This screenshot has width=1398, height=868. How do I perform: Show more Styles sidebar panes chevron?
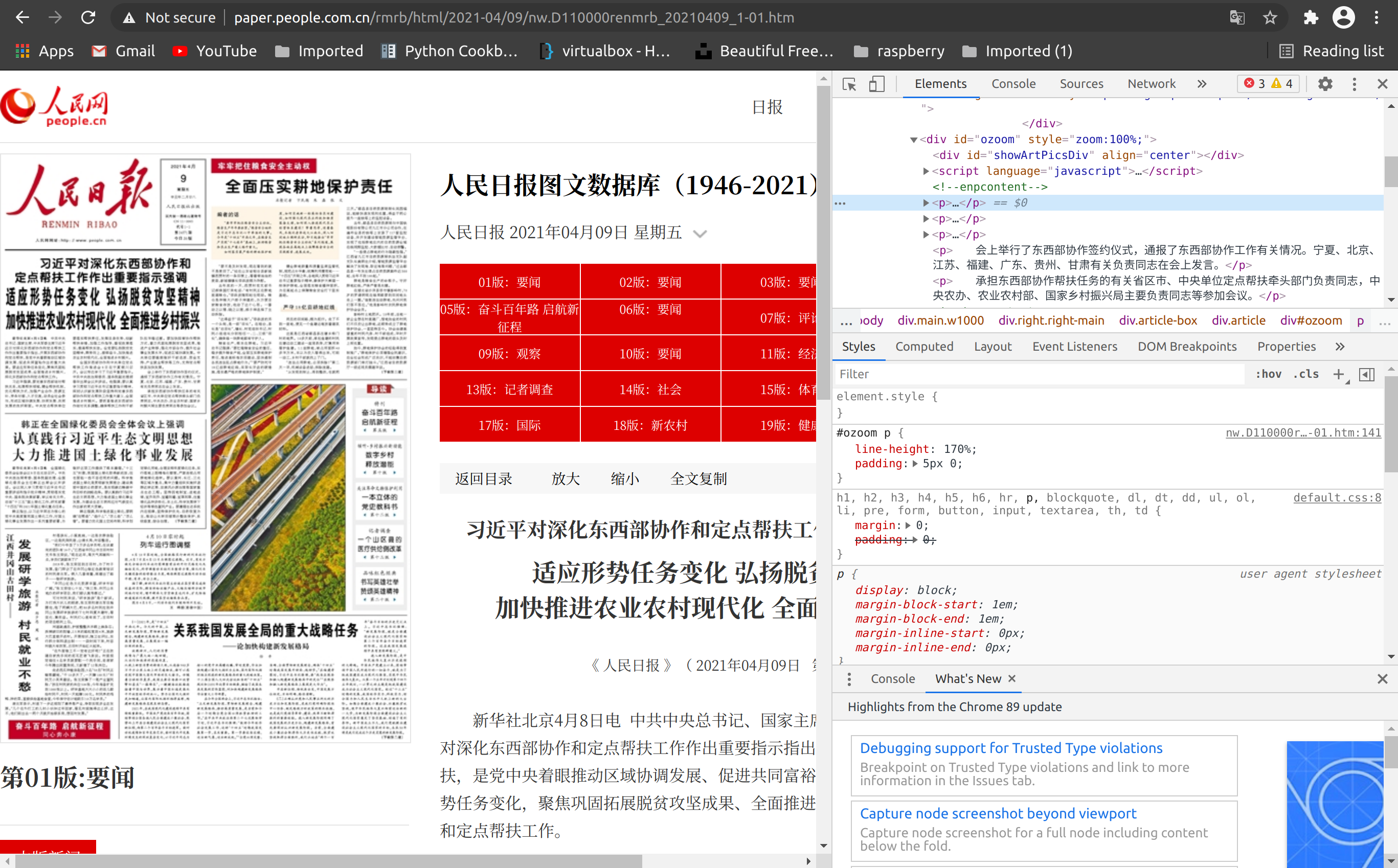point(1339,346)
